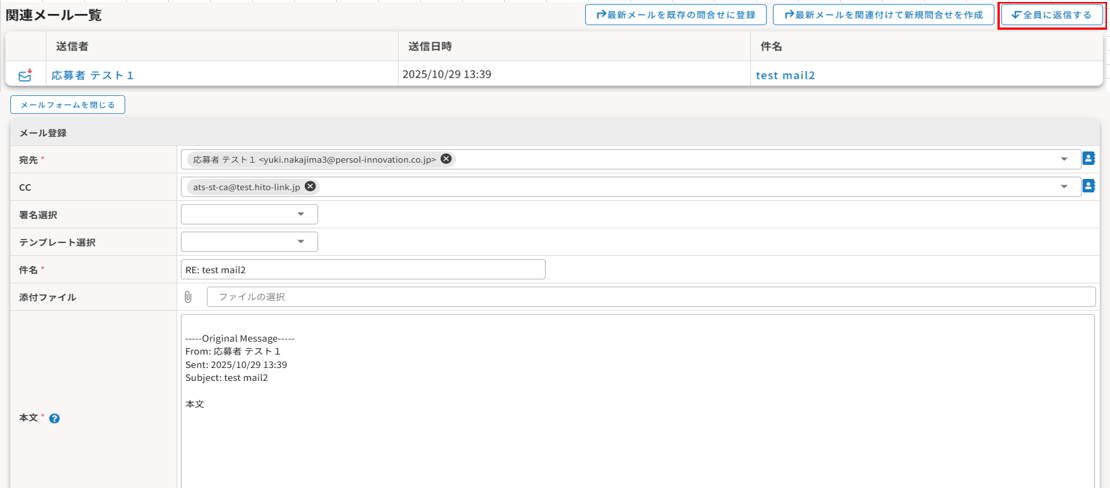Viewport: 1110px width, 488px height.
Task: Remove the 応募者 テスト１ recipient chip
Action: pyautogui.click(x=446, y=159)
